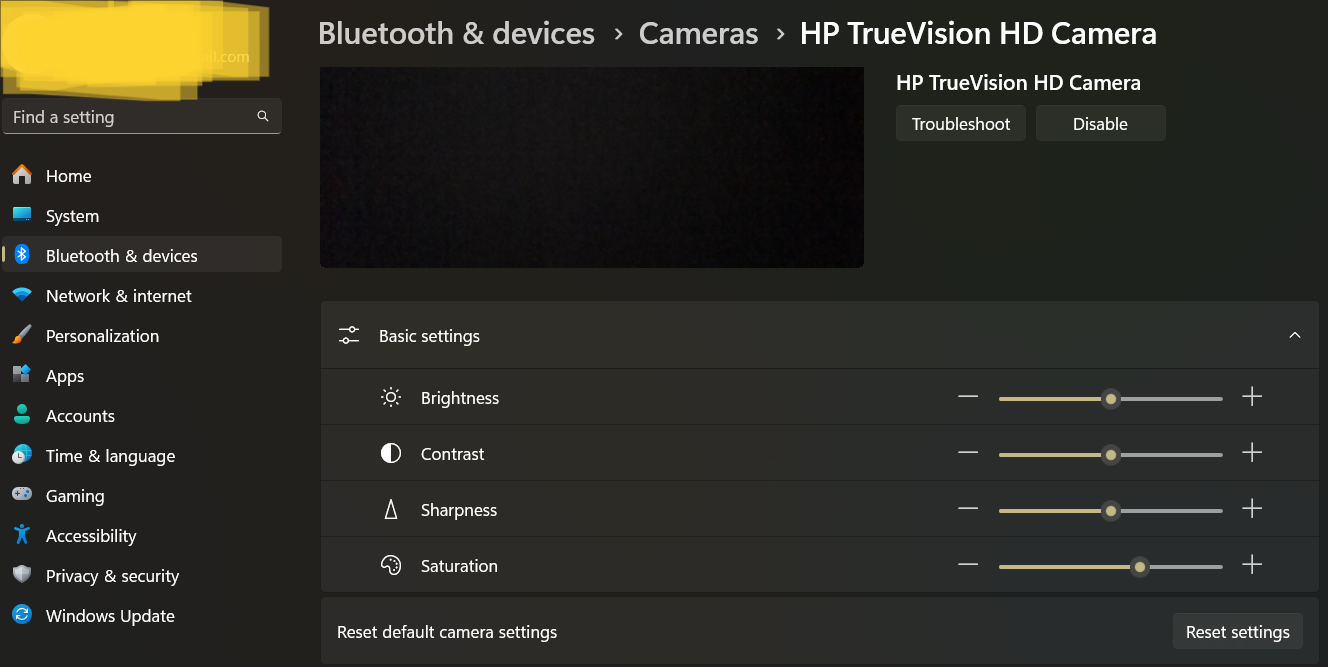The width and height of the screenshot is (1328, 667).
Task: Click the Apps icon in the sidebar
Action: (22, 375)
